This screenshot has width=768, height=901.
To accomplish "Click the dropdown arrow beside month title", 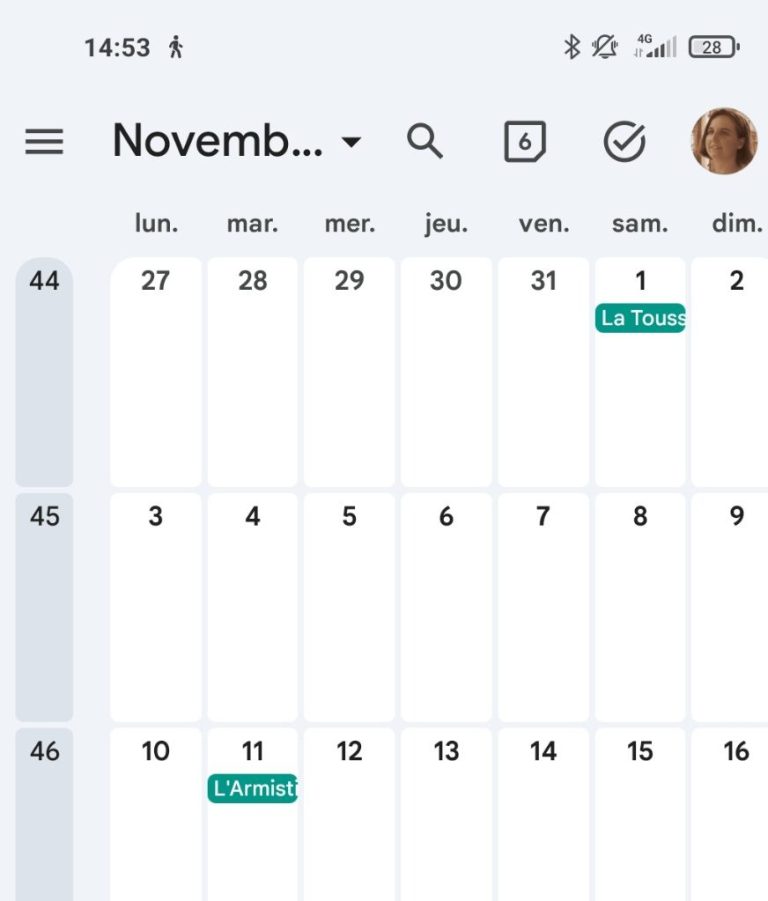I will tap(351, 143).
